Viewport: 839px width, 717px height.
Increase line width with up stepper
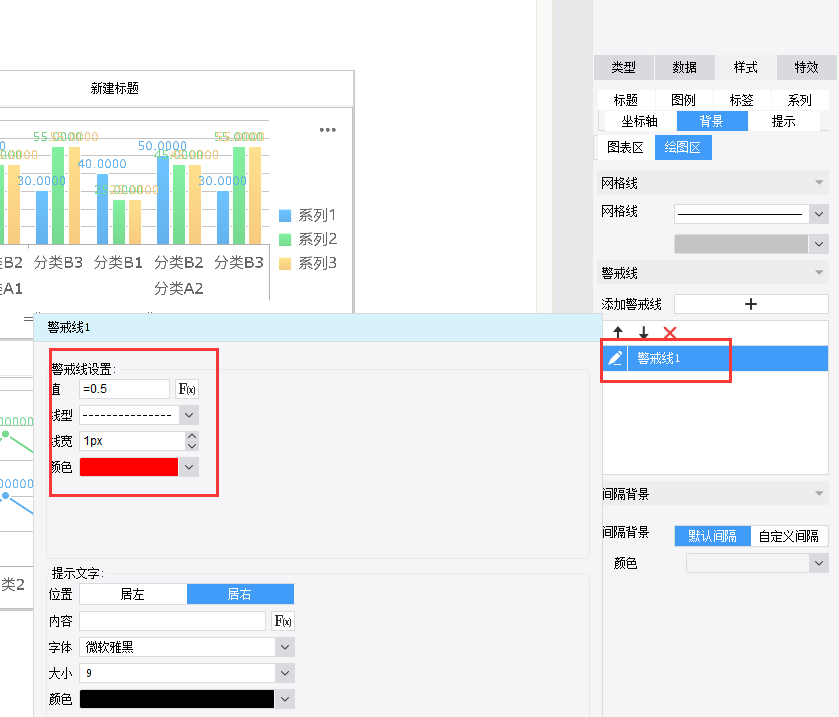(192, 437)
